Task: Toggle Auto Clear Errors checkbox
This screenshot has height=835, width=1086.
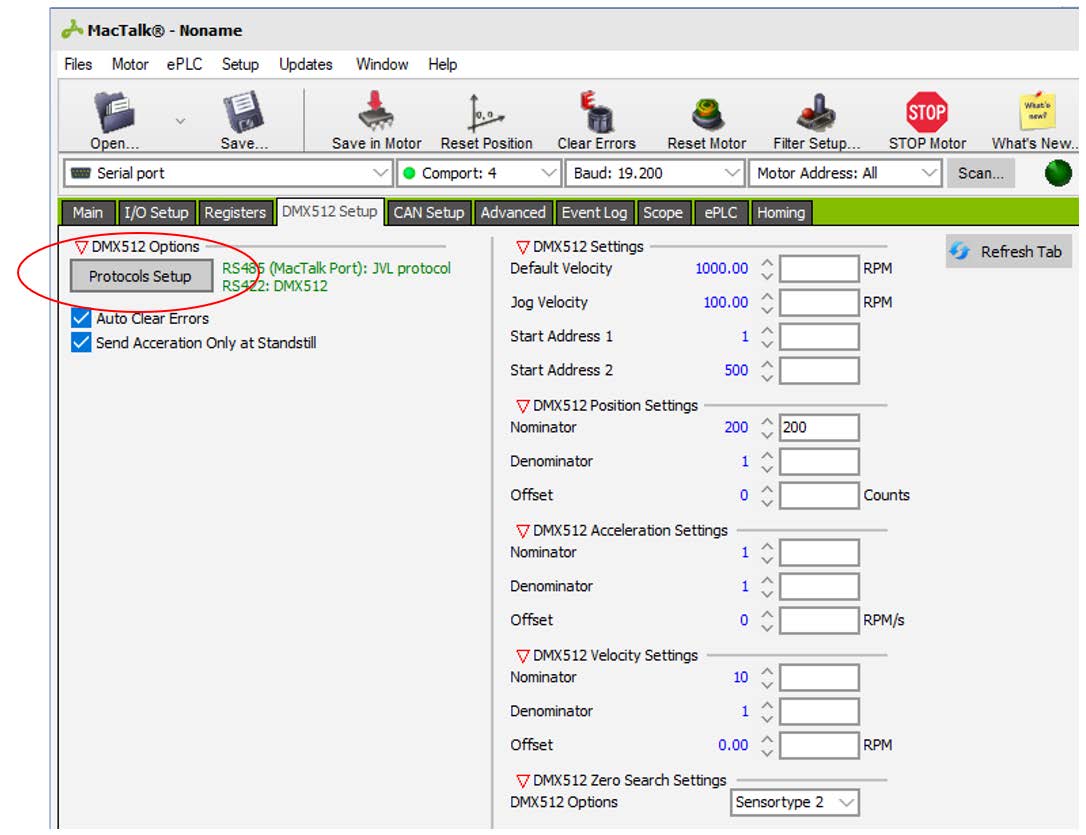Action: [81, 318]
